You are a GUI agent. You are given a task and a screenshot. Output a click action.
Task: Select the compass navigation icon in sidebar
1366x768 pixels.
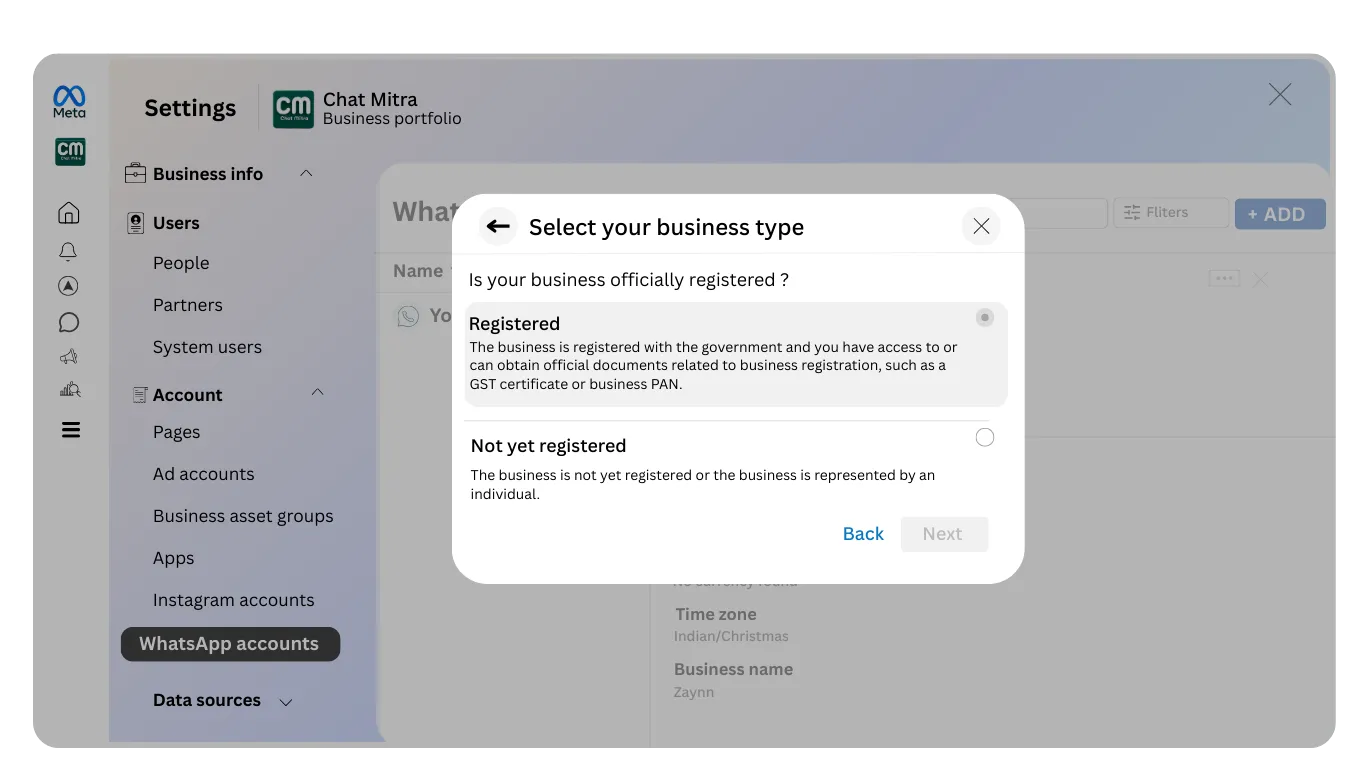coord(69,286)
